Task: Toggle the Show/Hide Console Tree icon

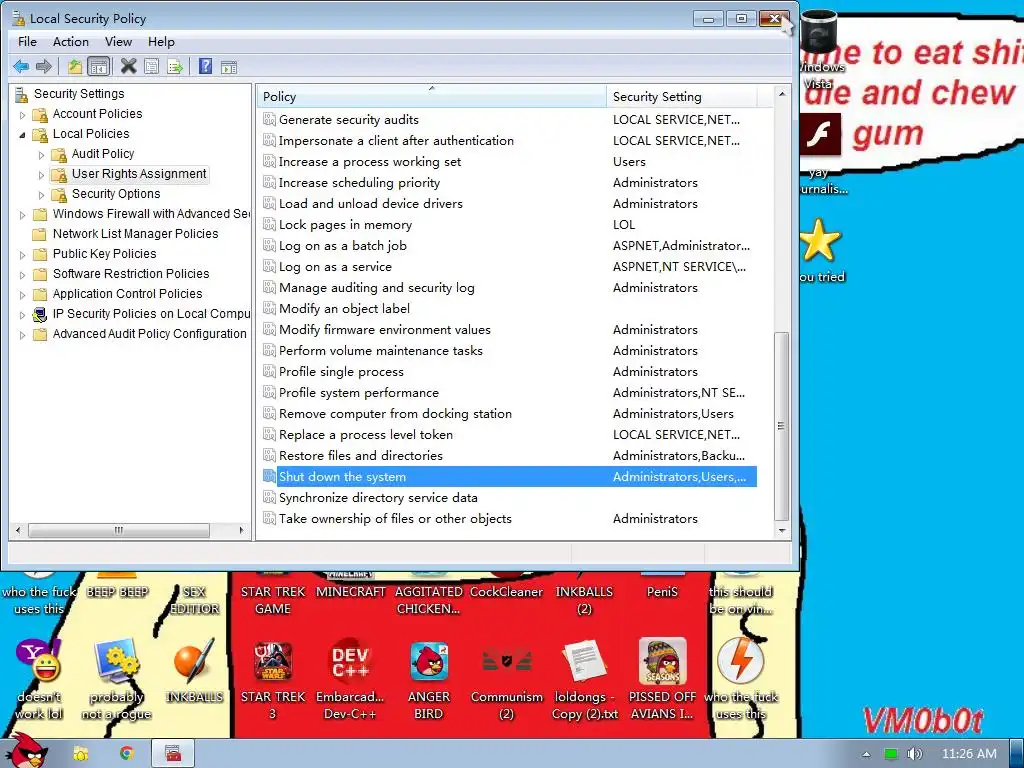Action: (99, 66)
